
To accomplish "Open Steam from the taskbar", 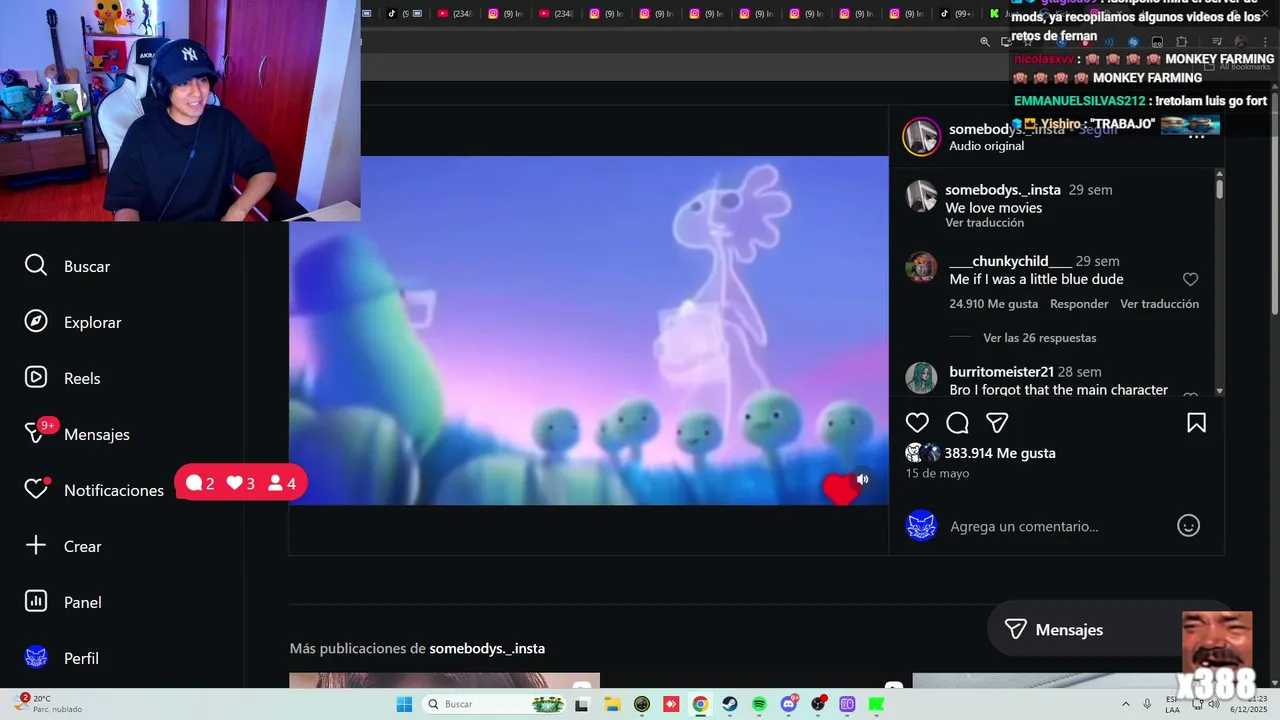I will 730,704.
